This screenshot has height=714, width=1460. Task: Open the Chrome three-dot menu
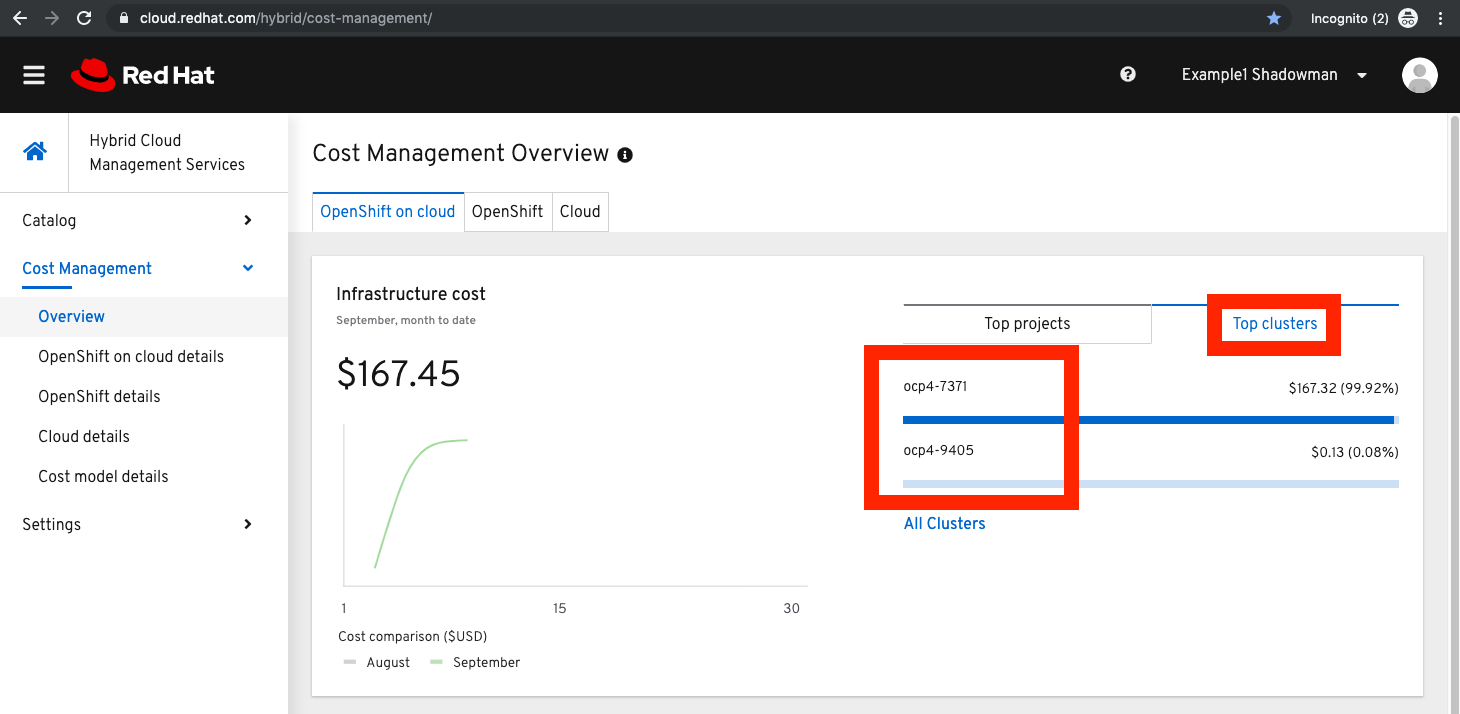(1440, 18)
